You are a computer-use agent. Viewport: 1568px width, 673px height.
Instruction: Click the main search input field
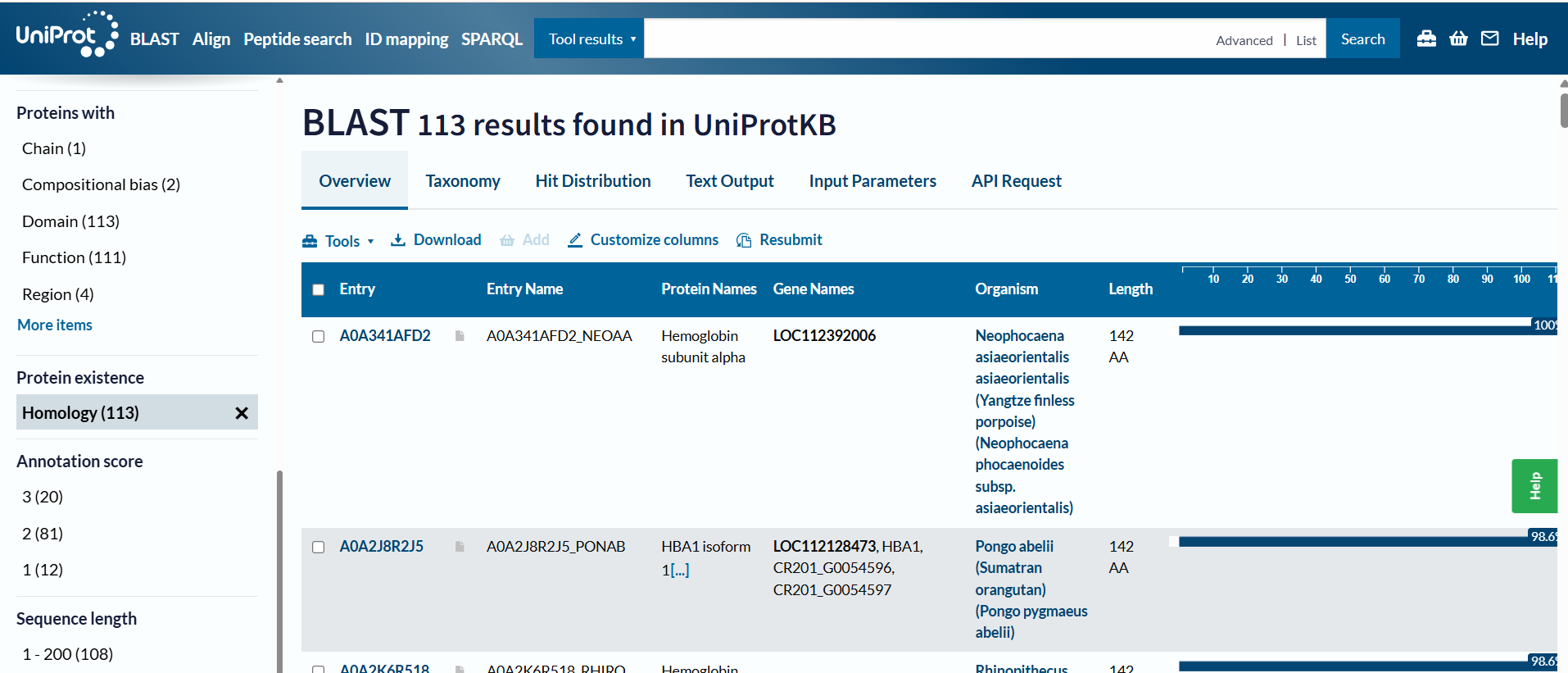(926, 39)
